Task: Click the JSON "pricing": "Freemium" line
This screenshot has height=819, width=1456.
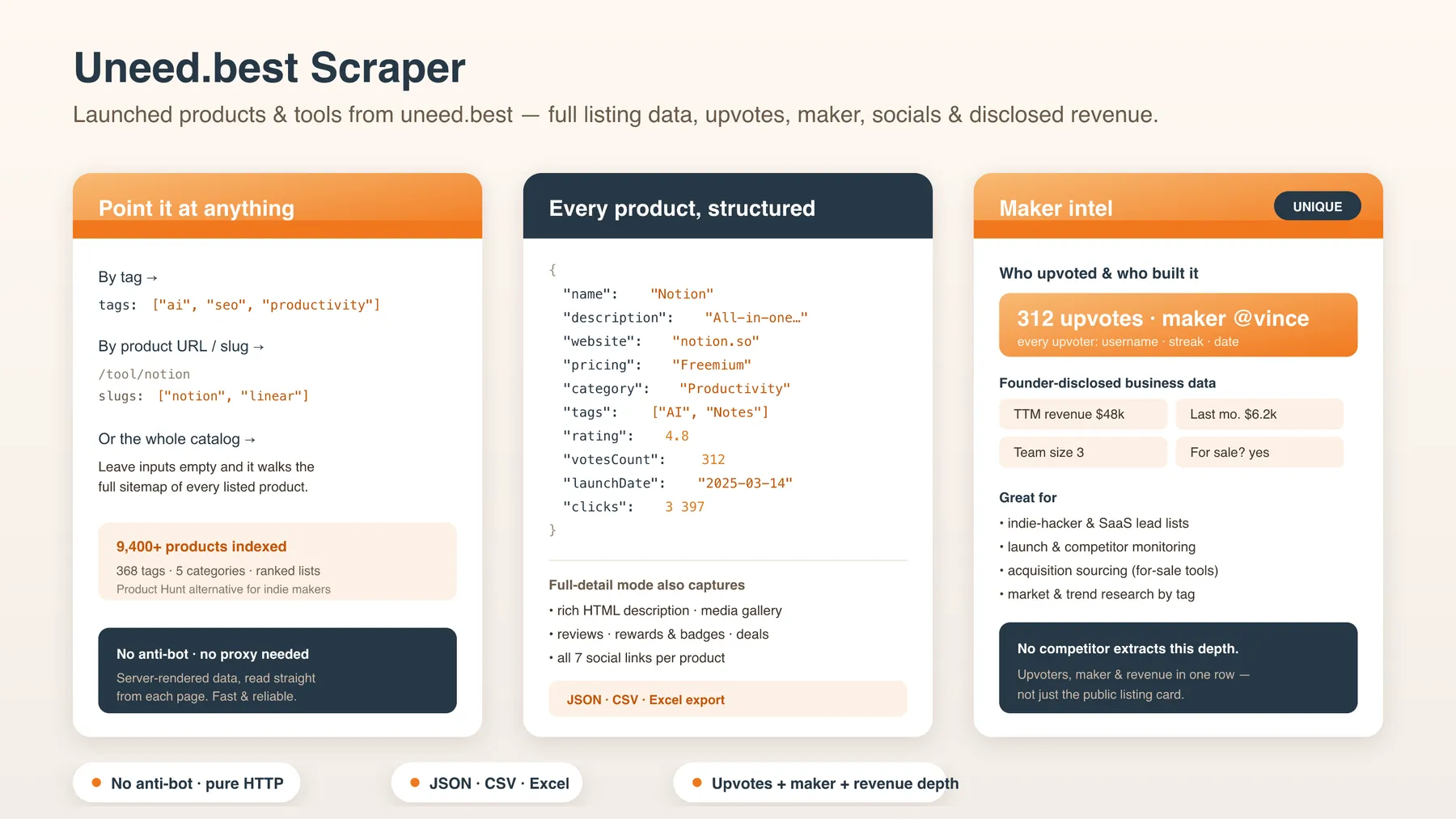Action: coord(657,365)
